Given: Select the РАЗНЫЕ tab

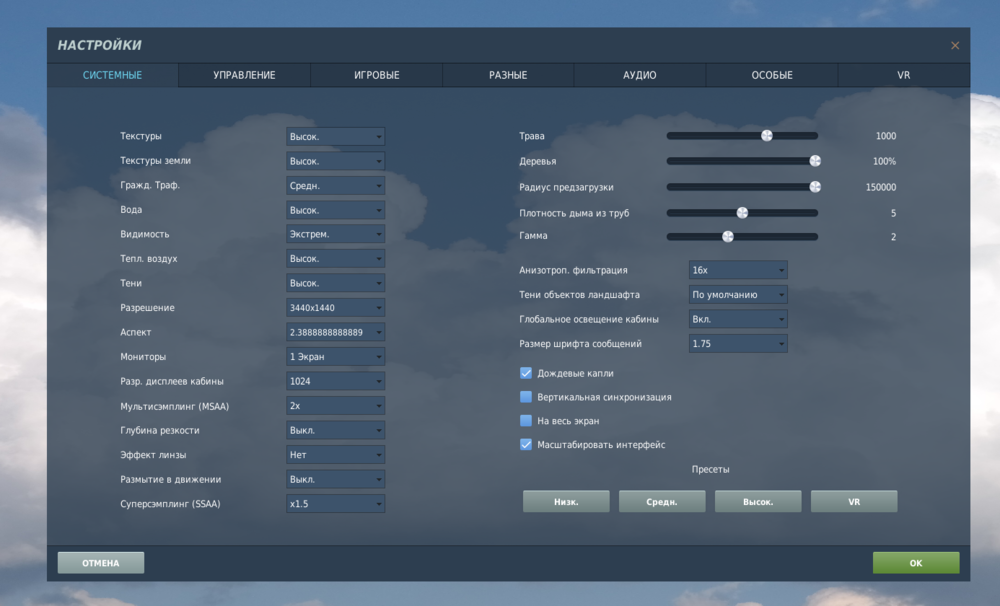Looking at the screenshot, I should [508, 75].
